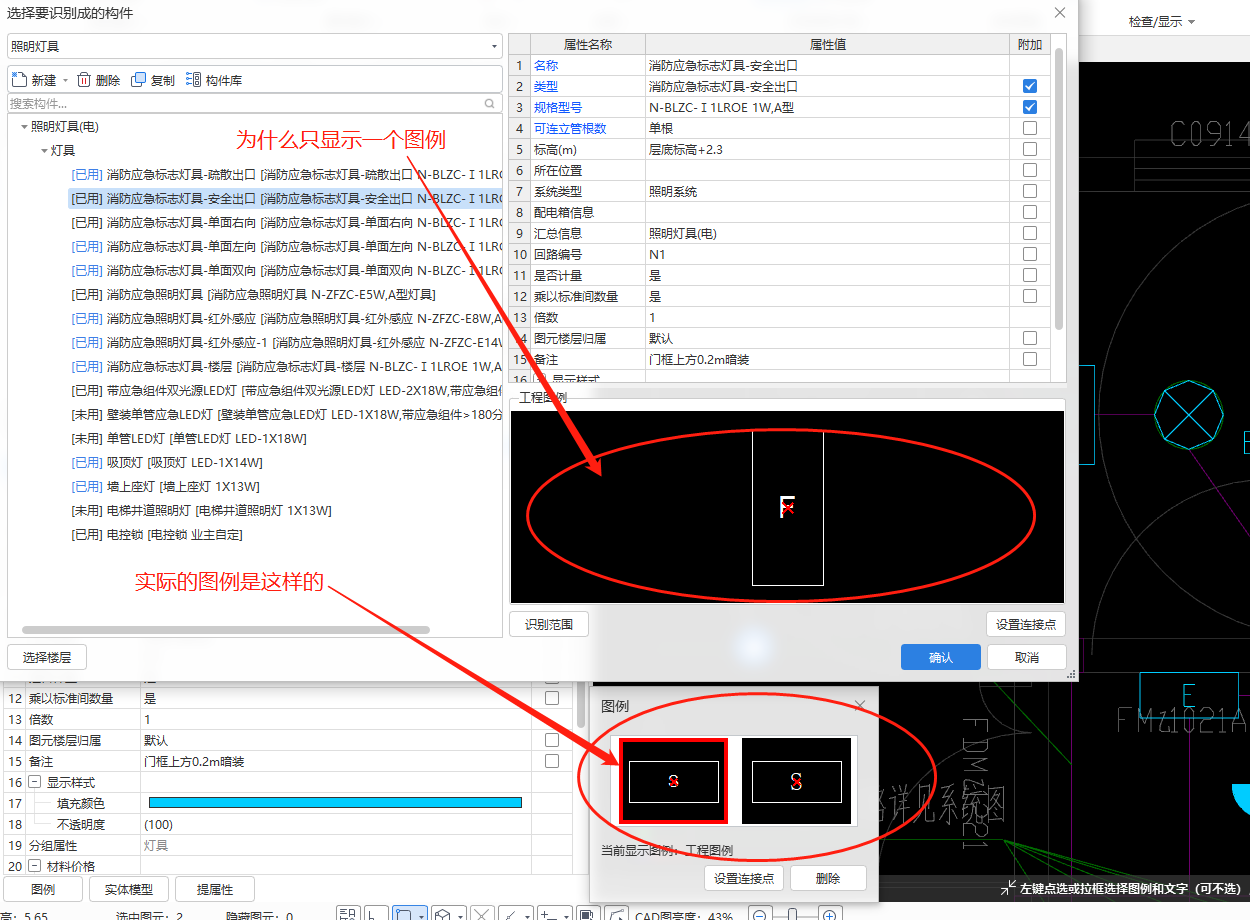
Task: Click the 取消 cancel button
Action: [1027, 657]
